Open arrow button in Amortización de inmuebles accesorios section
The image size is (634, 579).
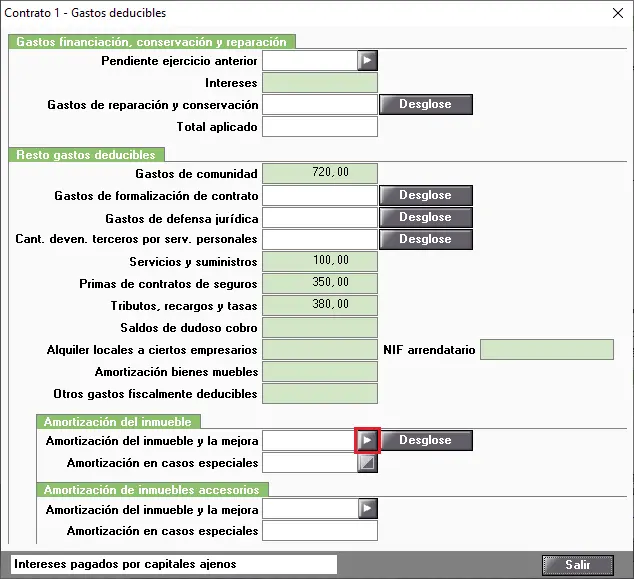(x=367, y=509)
